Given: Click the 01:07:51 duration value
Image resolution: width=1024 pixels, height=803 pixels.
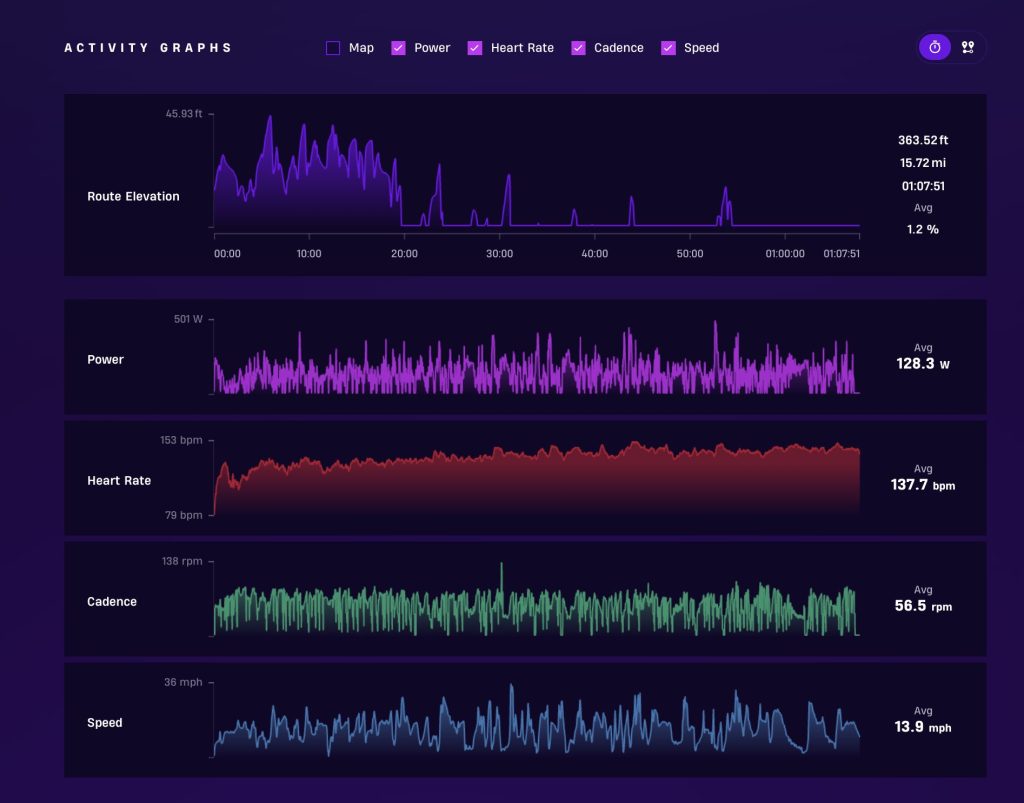Looking at the screenshot, I should [923, 186].
